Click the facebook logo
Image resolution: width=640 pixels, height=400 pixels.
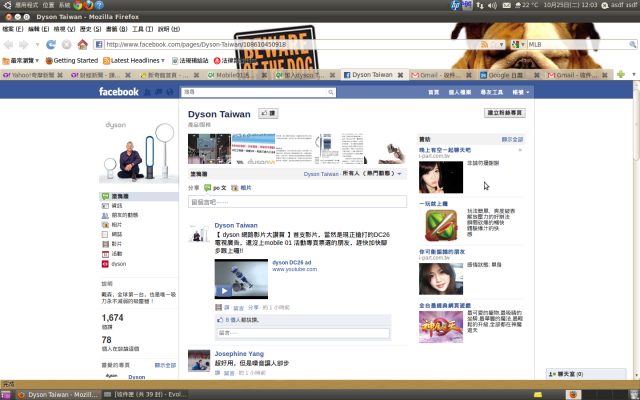tap(119, 92)
